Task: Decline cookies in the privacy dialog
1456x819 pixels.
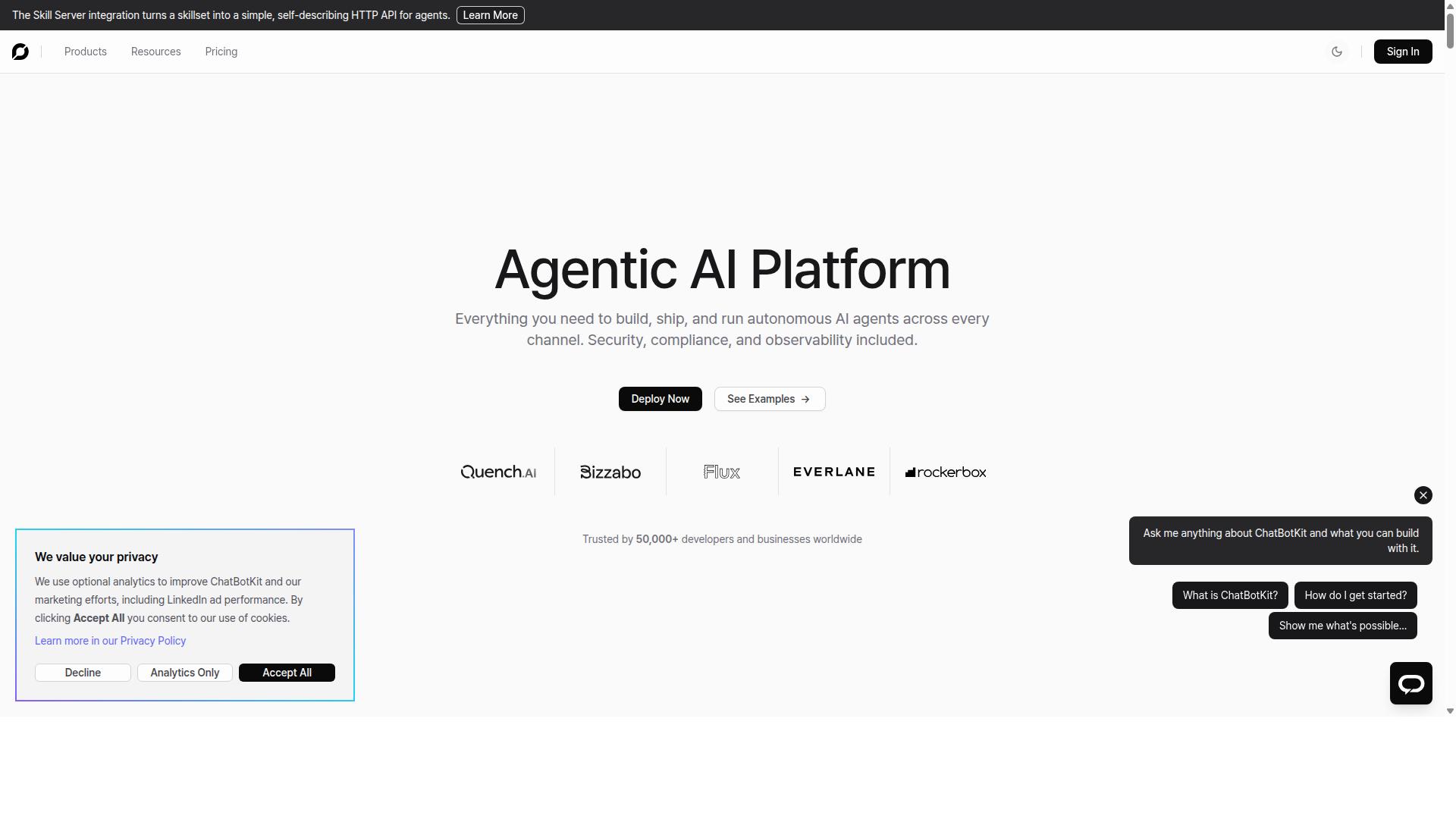Action: (x=83, y=673)
